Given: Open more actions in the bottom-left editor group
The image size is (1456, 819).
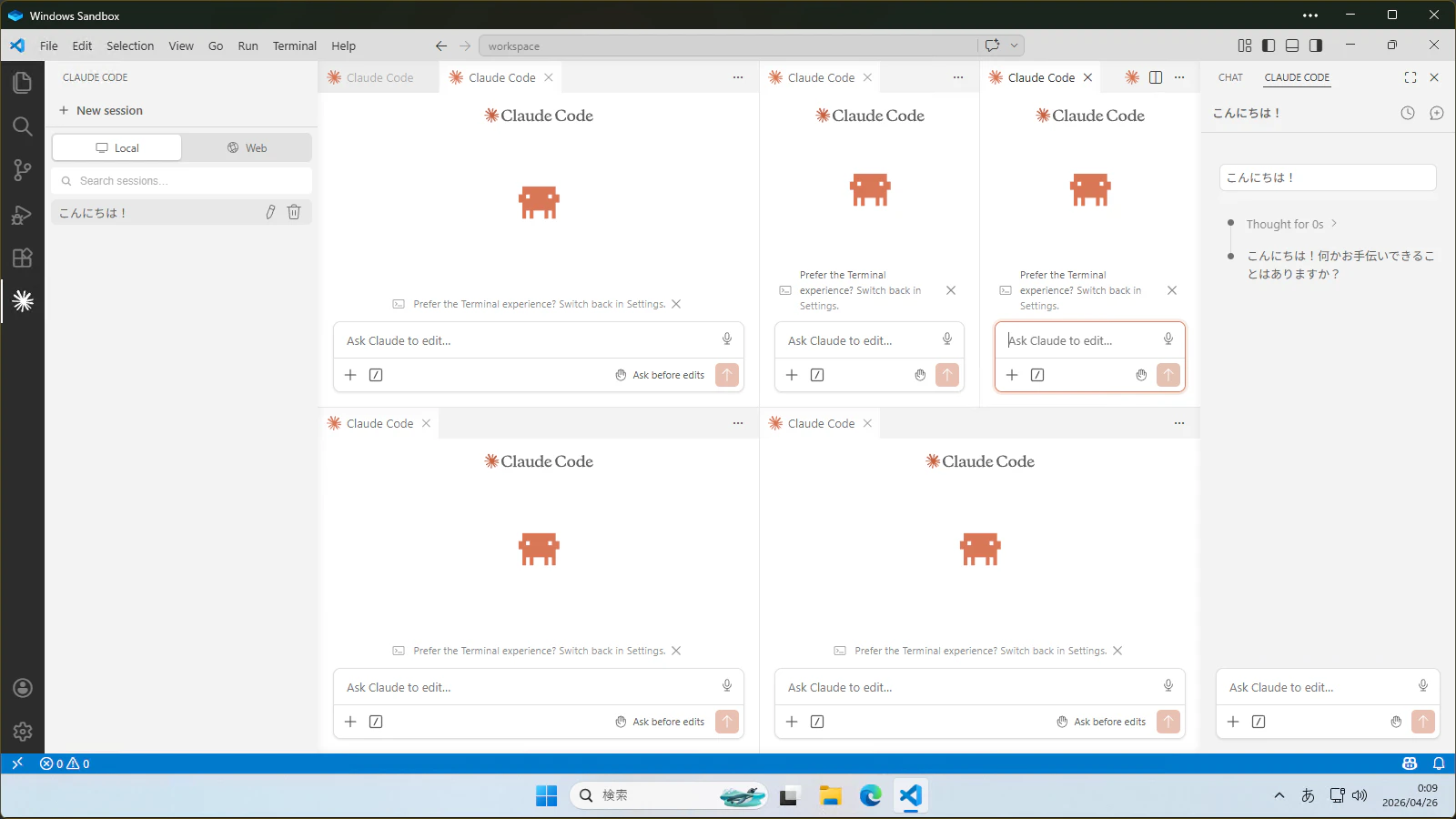Looking at the screenshot, I should (x=738, y=423).
